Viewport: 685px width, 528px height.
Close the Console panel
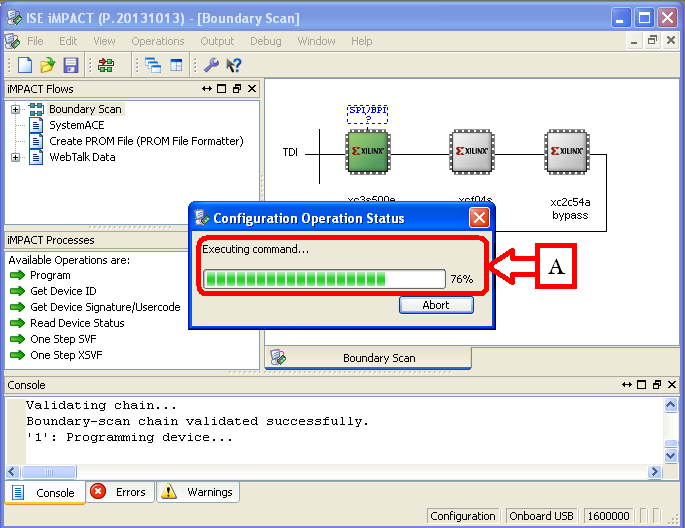click(x=672, y=384)
